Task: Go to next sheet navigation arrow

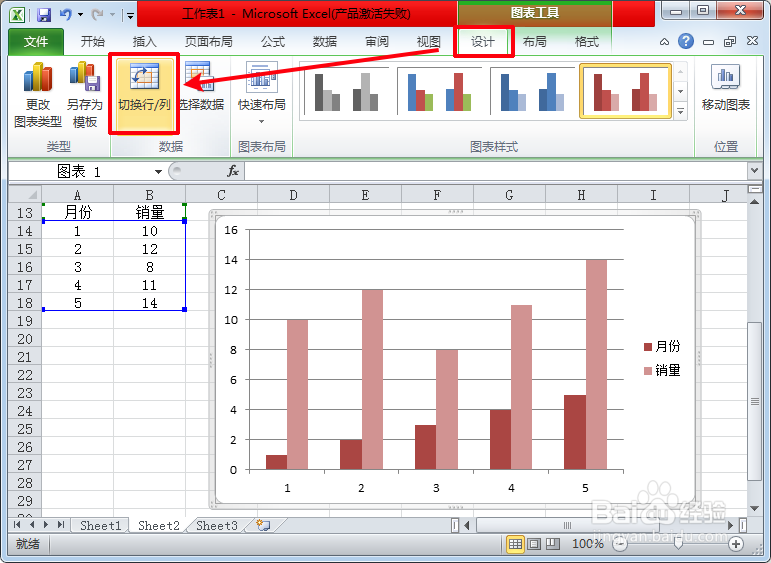Action: 46,525
